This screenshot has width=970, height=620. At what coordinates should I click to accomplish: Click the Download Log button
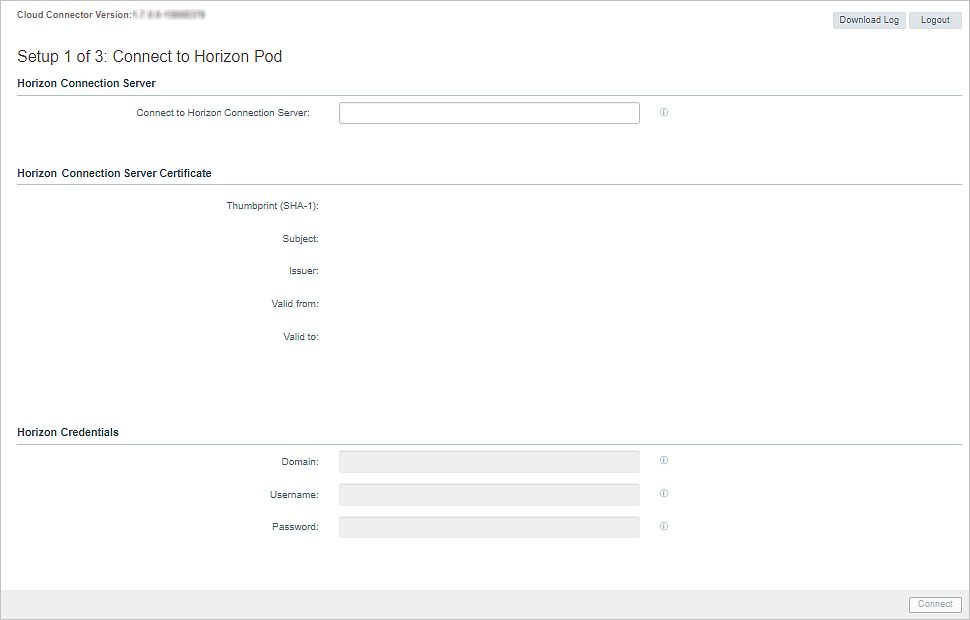(869, 20)
